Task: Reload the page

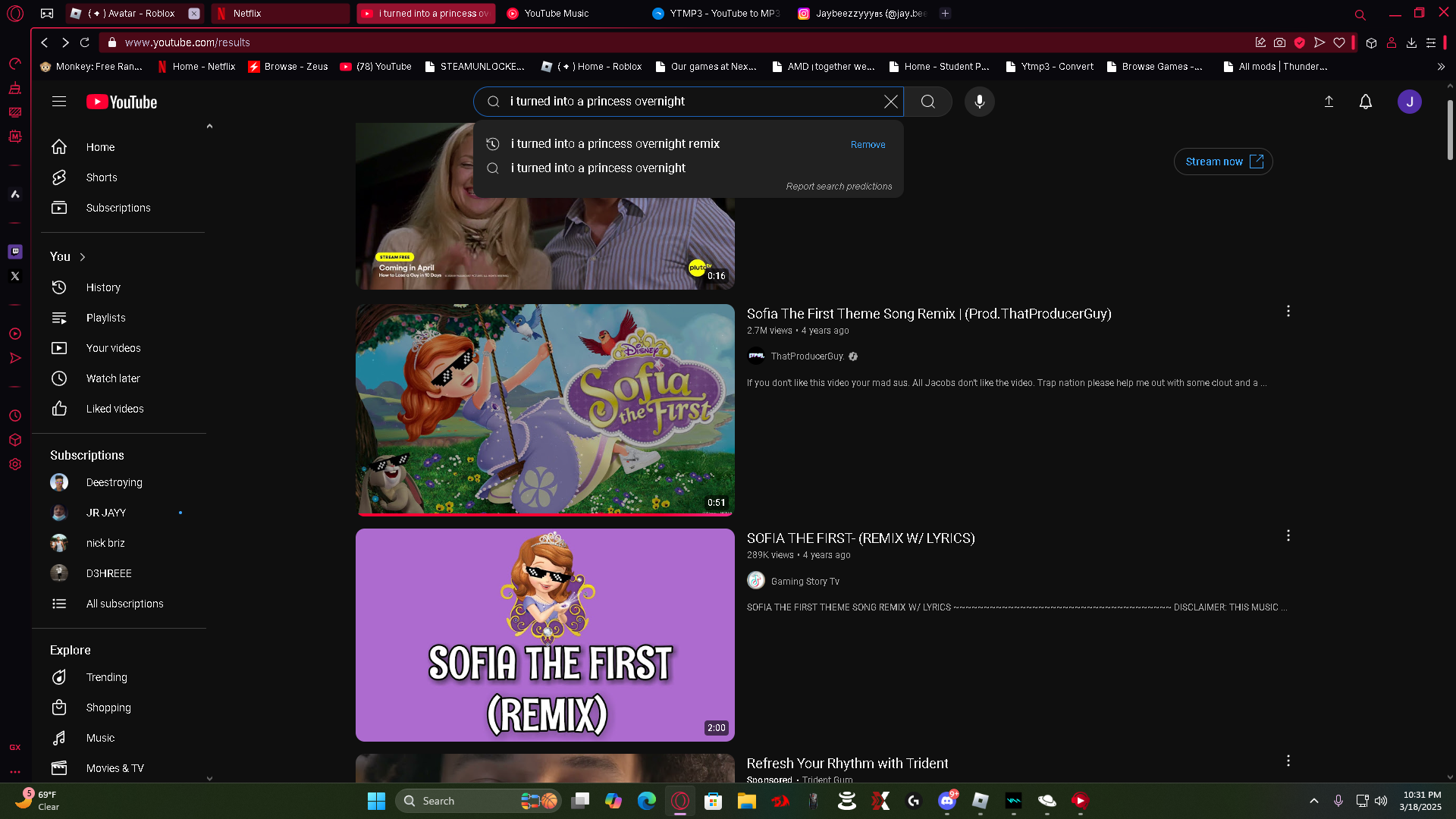Action: pos(85,42)
